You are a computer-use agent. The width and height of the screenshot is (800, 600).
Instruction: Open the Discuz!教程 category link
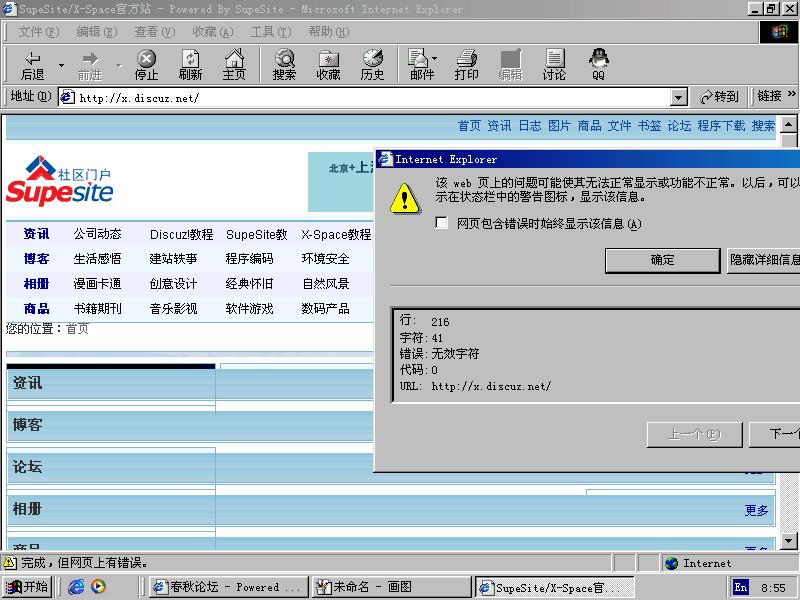click(182, 235)
